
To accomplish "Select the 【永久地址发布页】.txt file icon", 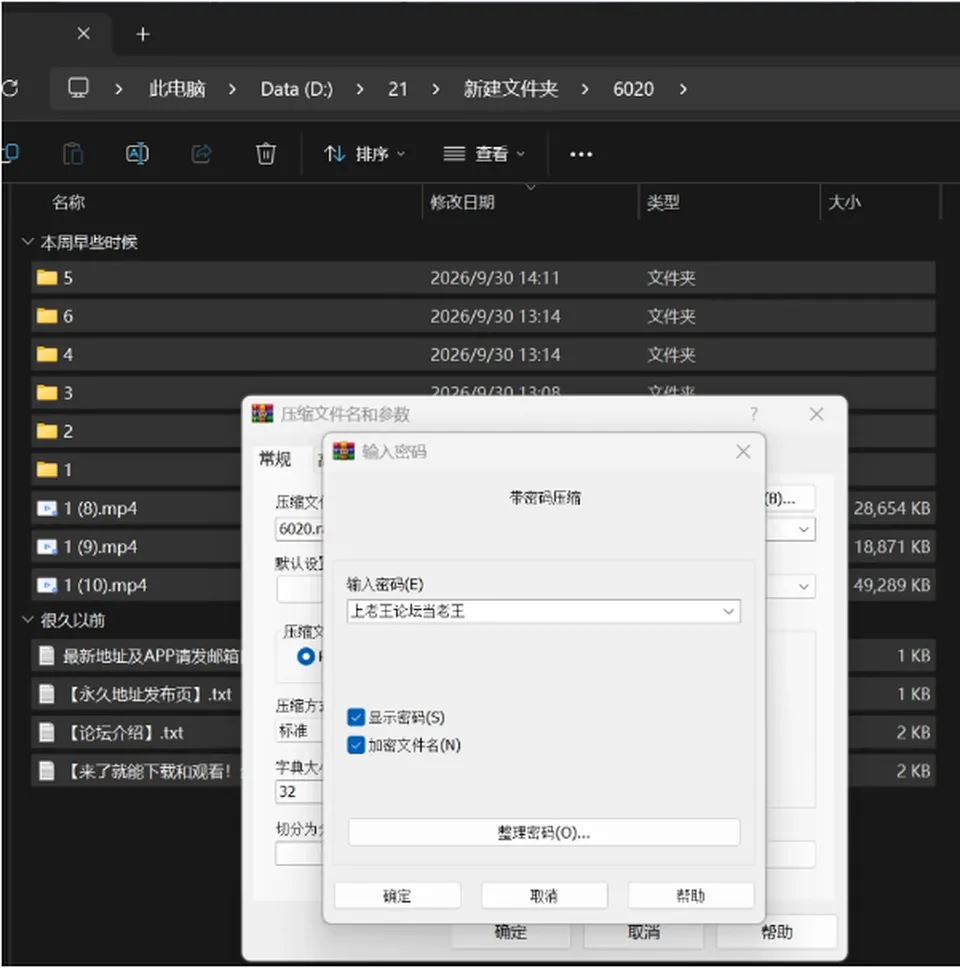I will pyautogui.click(x=47, y=695).
